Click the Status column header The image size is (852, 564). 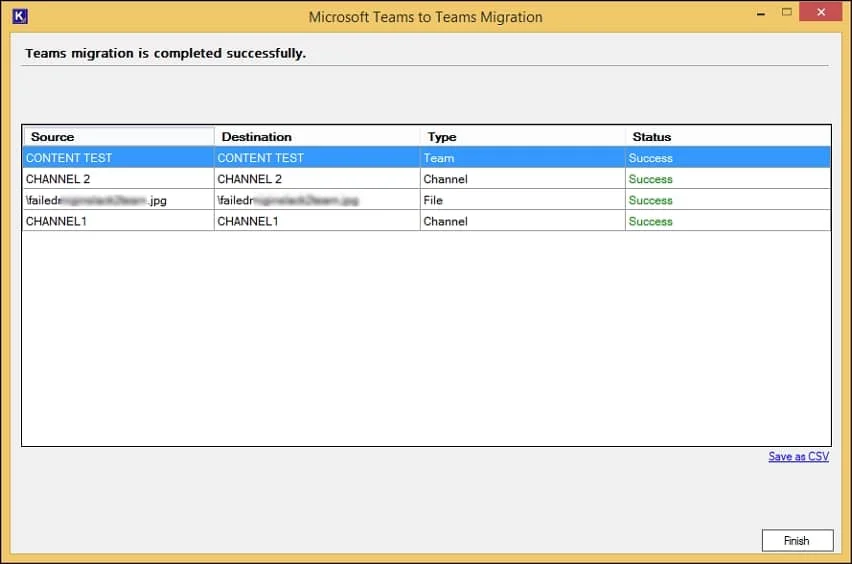point(728,136)
